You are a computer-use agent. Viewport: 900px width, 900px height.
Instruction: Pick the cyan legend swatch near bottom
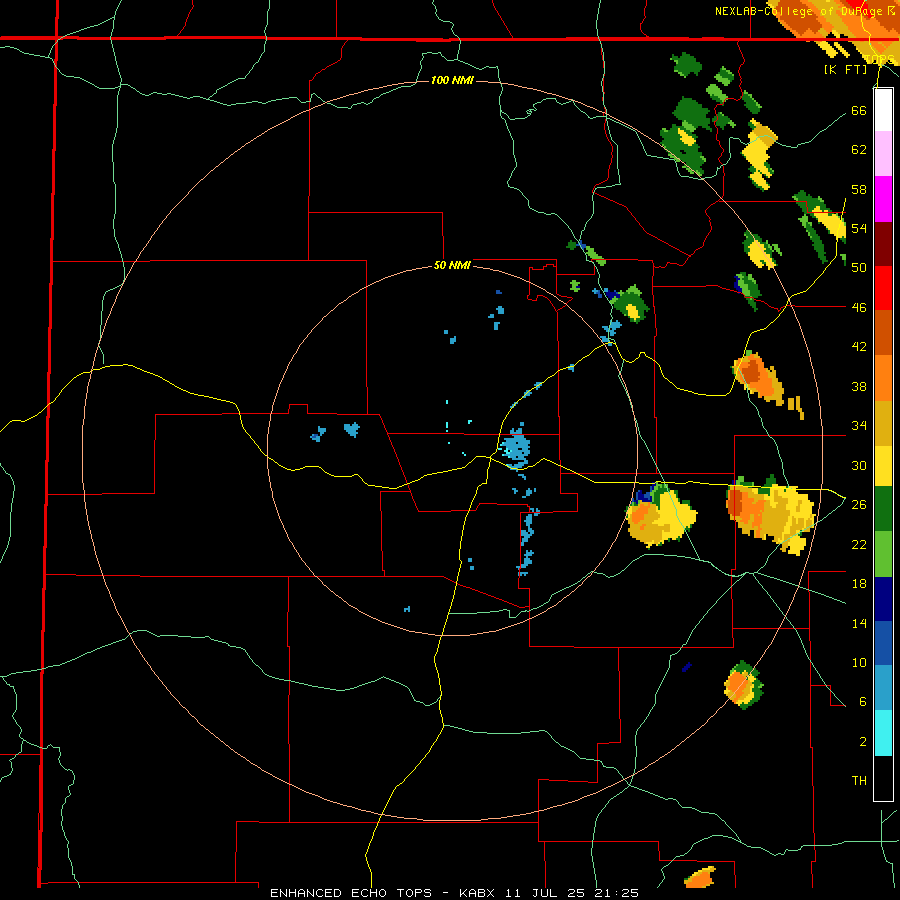pos(883,733)
